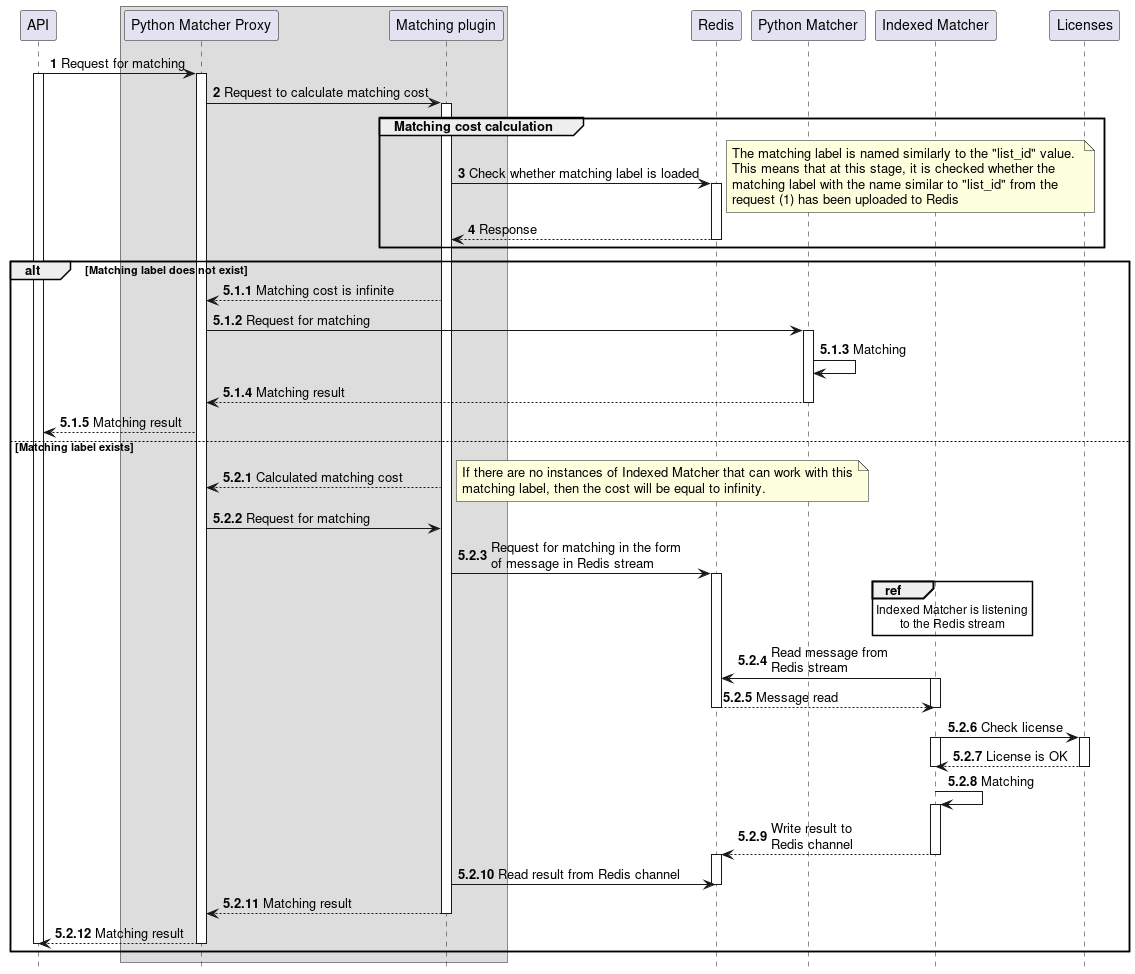
Task: Select the note about list_id matching label
Action: click(913, 180)
